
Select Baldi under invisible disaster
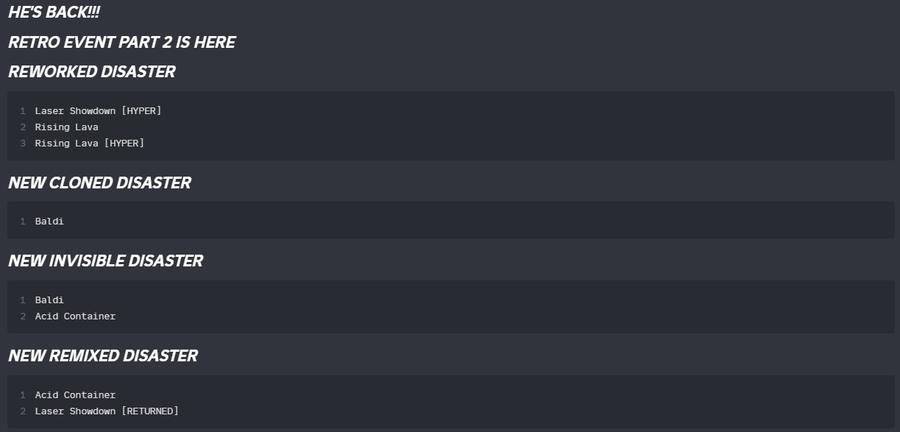(49, 300)
